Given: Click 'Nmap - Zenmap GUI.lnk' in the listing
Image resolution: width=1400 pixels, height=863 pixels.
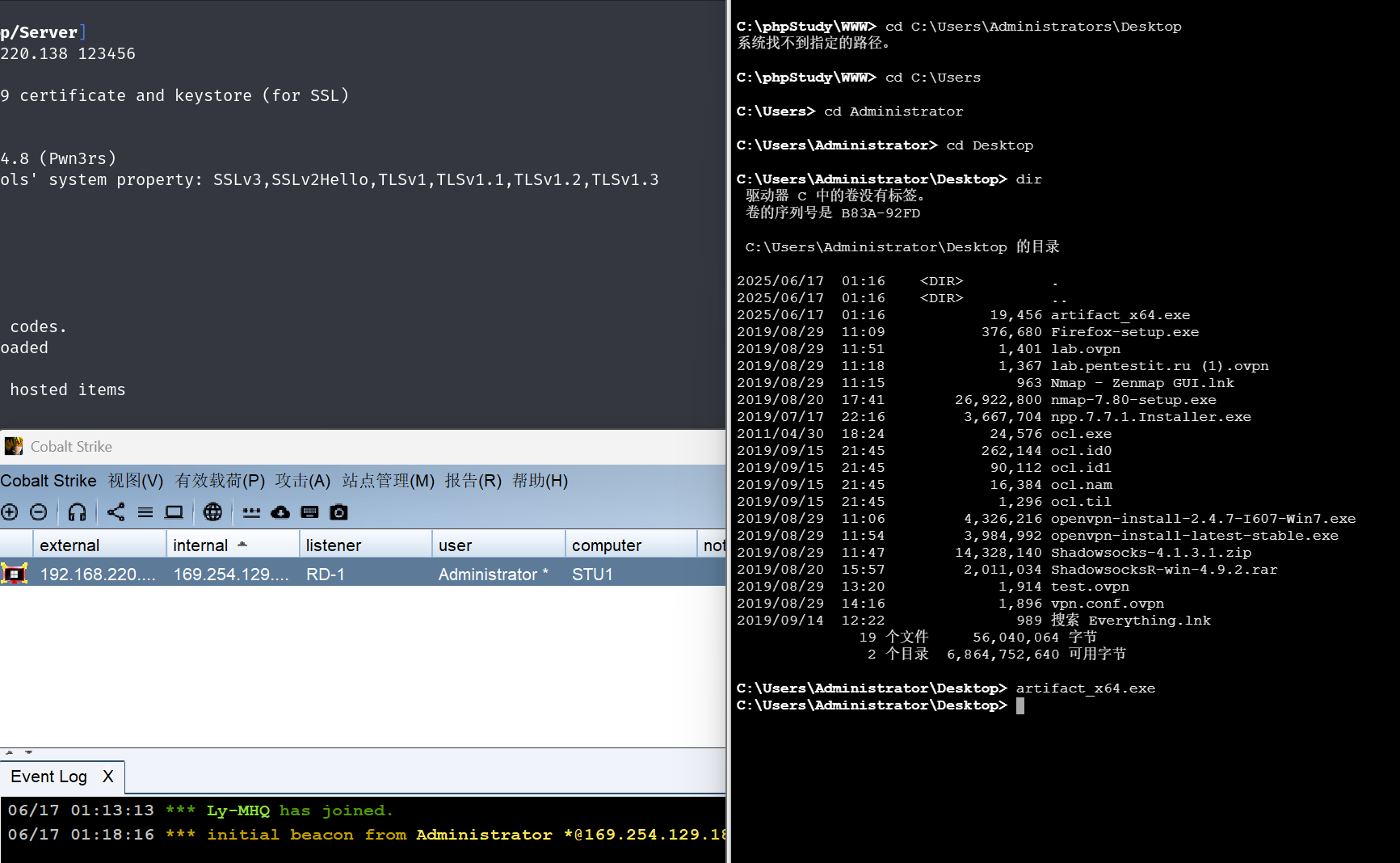Looking at the screenshot, I should click(x=1142, y=383).
